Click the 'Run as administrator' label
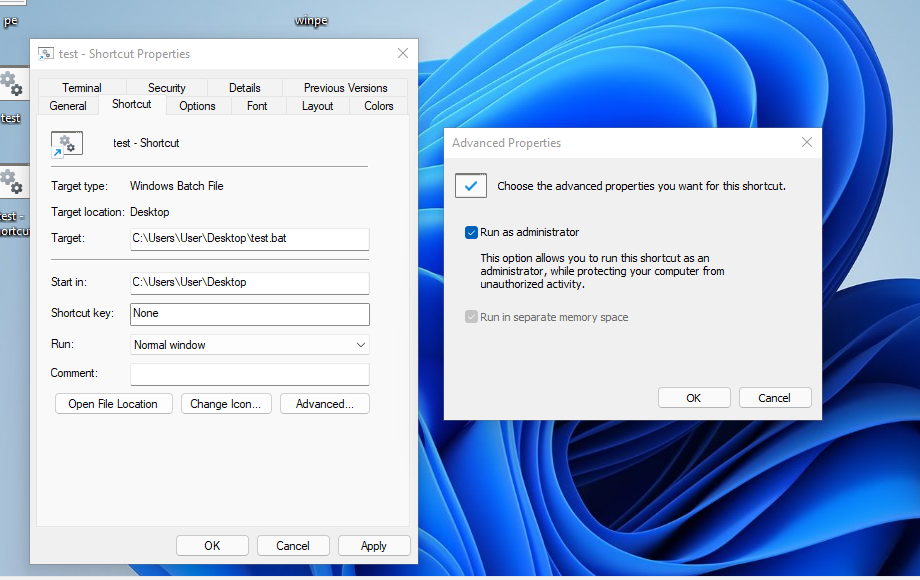The height and width of the screenshot is (580, 920). pos(529,232)
